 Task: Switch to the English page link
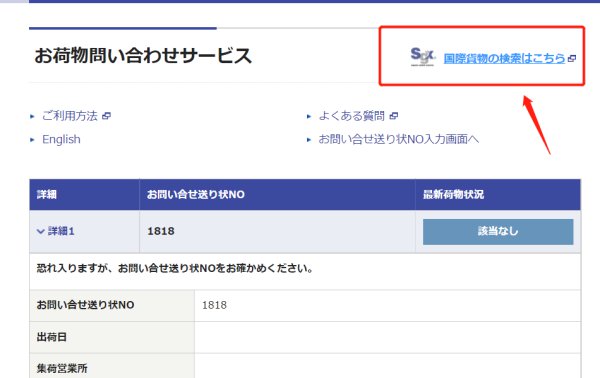tap(61, 139)
